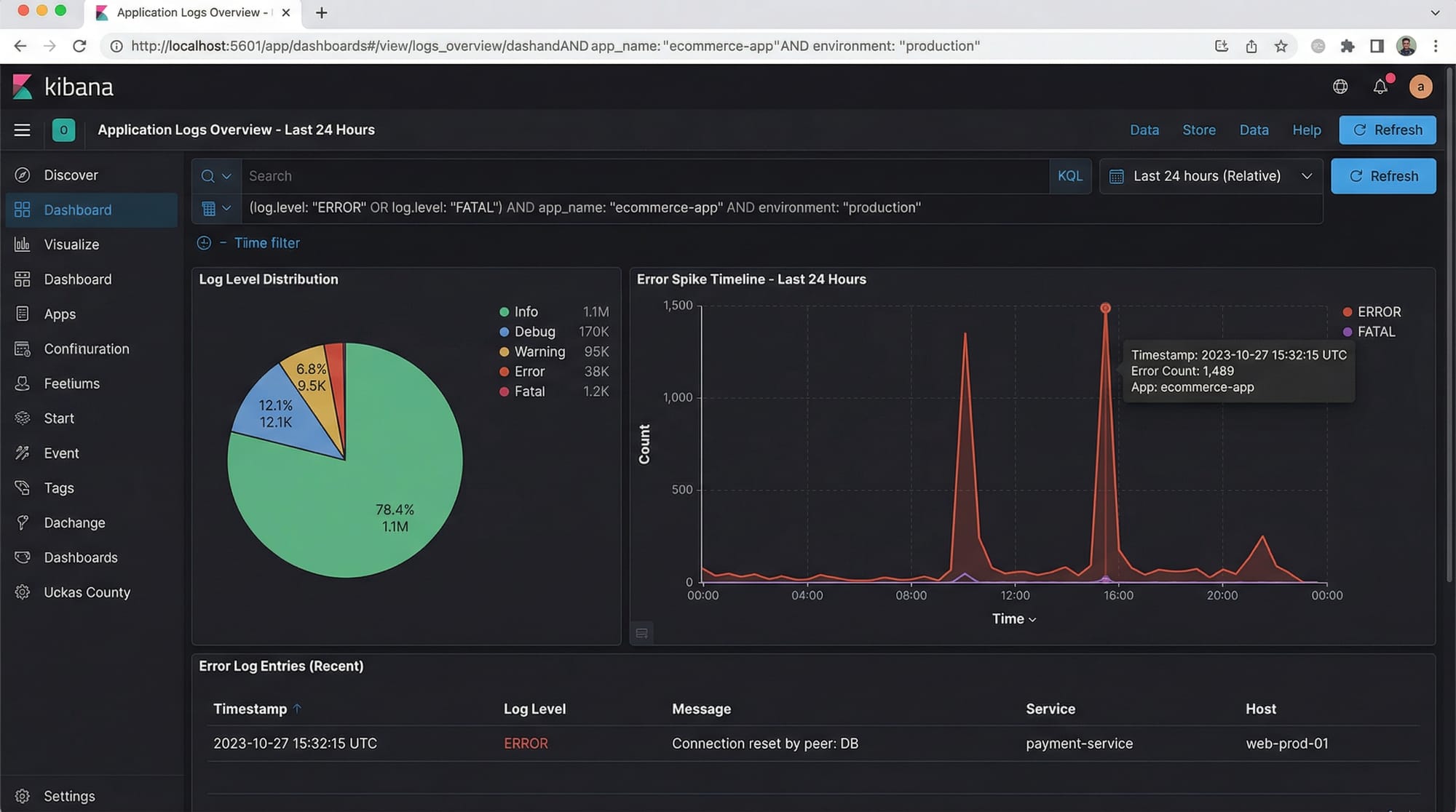Click the notifications bell icon
The height and width of the screenshot is (812, 1456).
1380,87
